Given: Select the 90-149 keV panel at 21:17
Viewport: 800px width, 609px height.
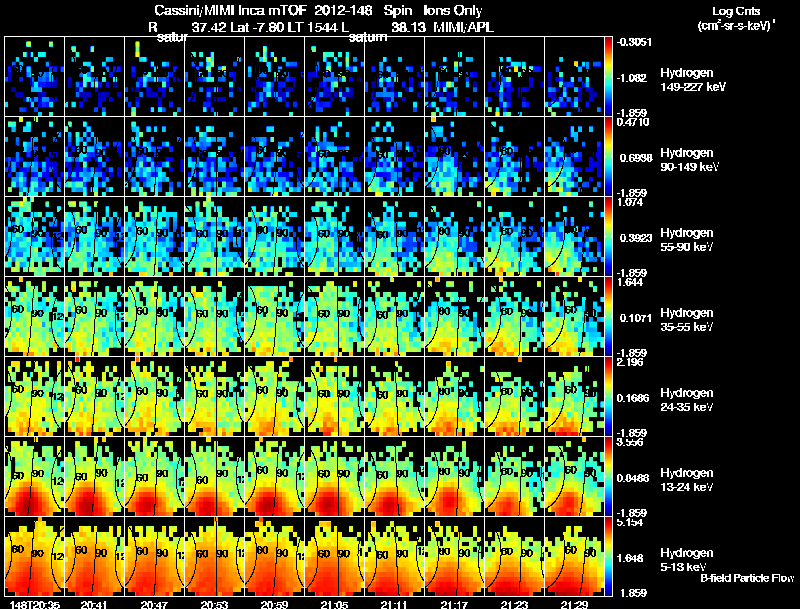Looking at the screenshot, I should pyautogui.click(x=455, y=156).
